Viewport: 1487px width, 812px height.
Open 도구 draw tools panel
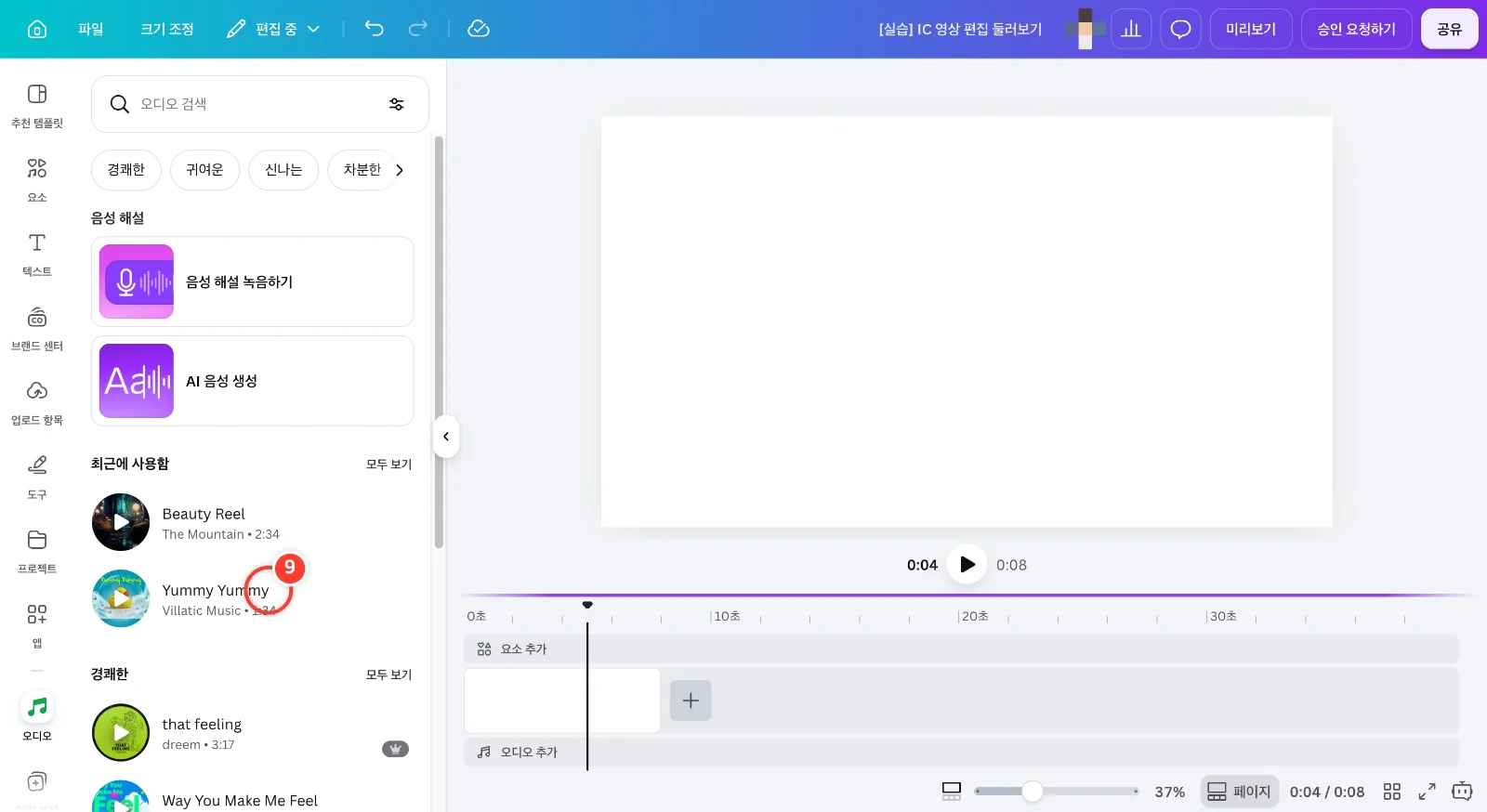pyautogui.click(x=37, y=477)
